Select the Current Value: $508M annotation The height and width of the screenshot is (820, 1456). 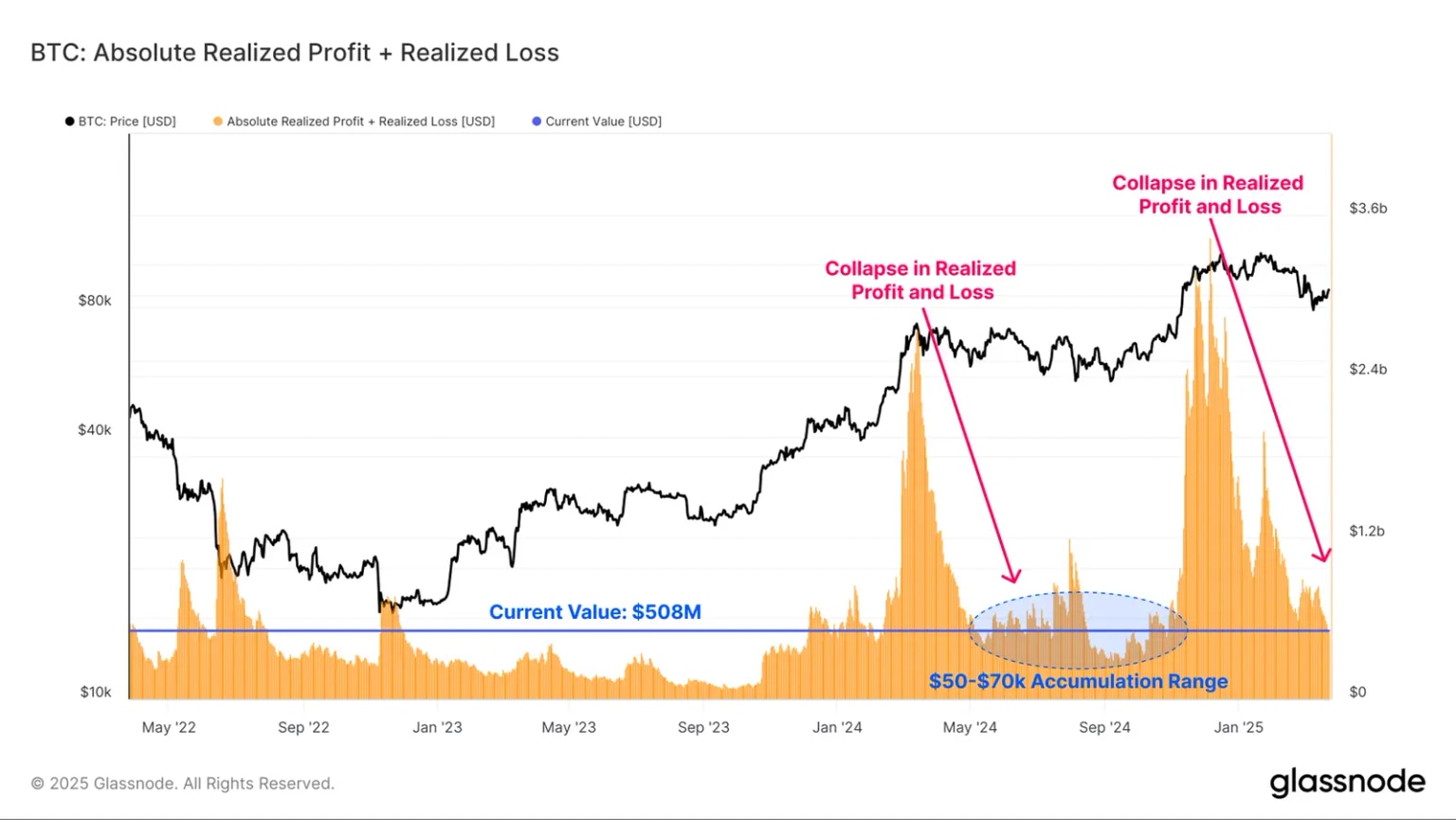(x=595, y=612)
